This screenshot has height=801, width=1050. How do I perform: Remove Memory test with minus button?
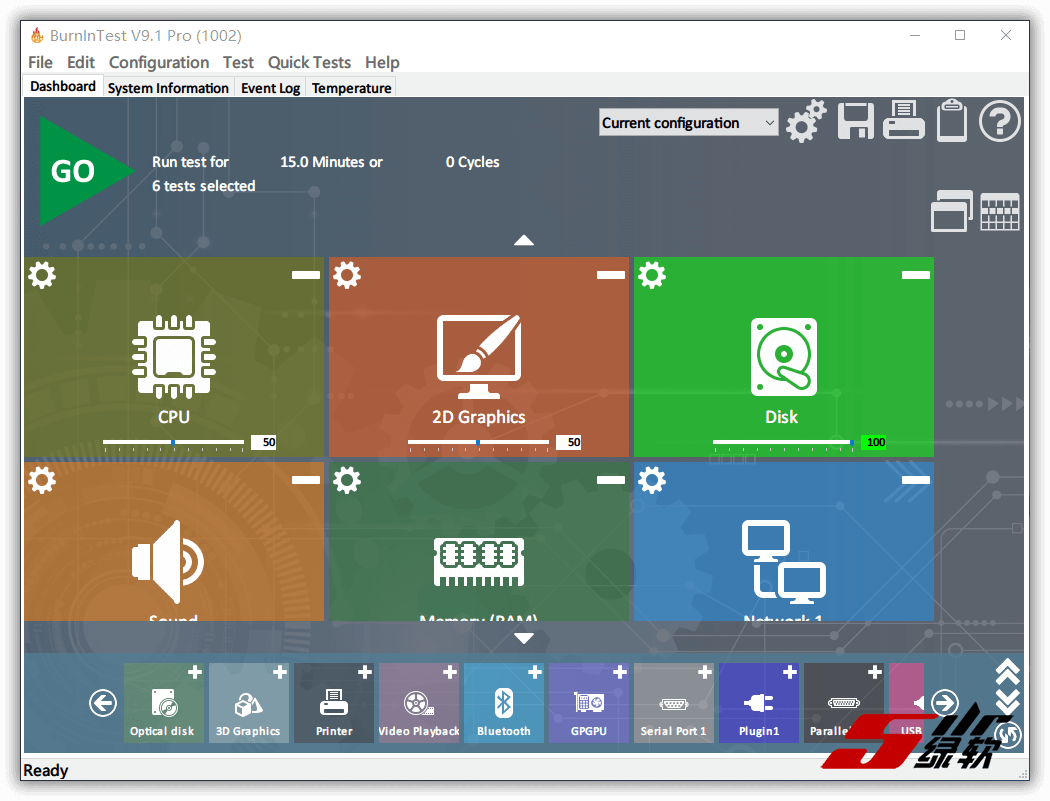pyautogui.click(x=611, y=480)
